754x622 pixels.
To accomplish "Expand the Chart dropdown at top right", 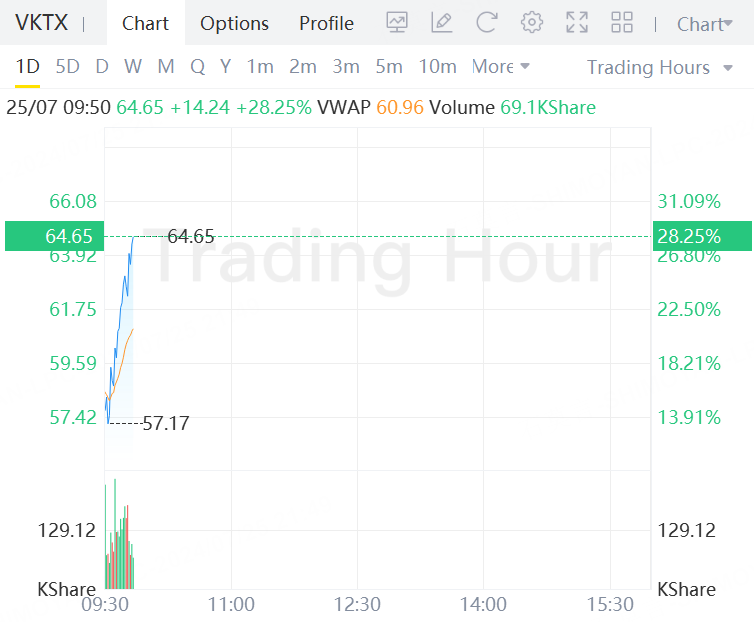I will pyautogui.click(x=704, y=24).
